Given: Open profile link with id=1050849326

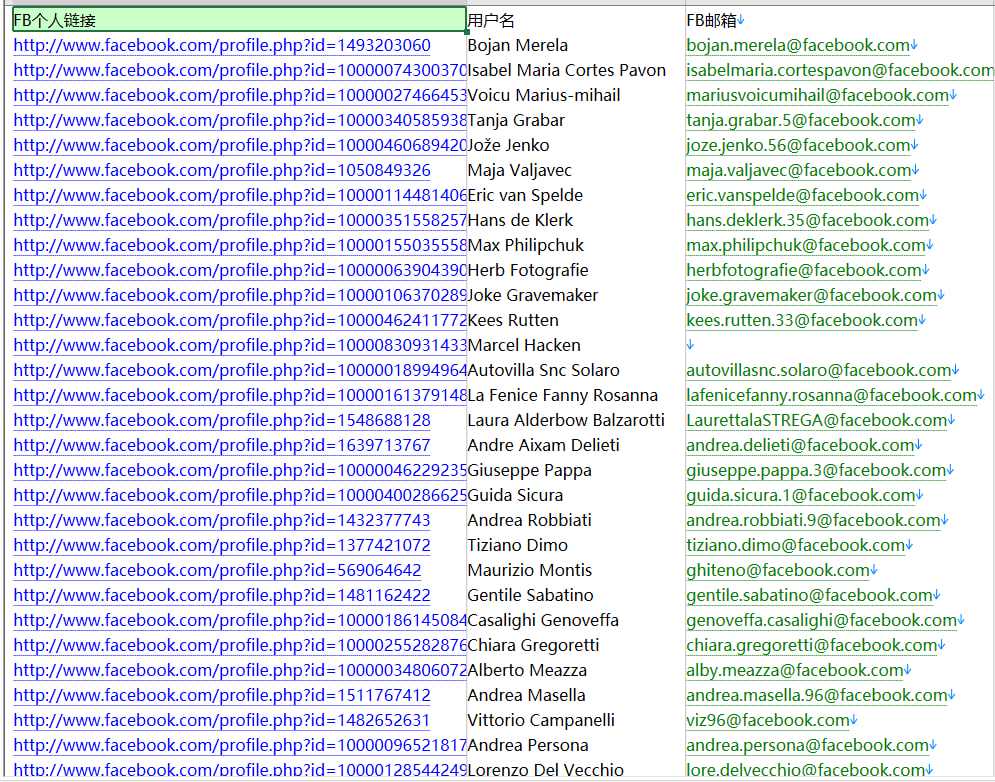Looking at the screenshot, I should point(222,170).
